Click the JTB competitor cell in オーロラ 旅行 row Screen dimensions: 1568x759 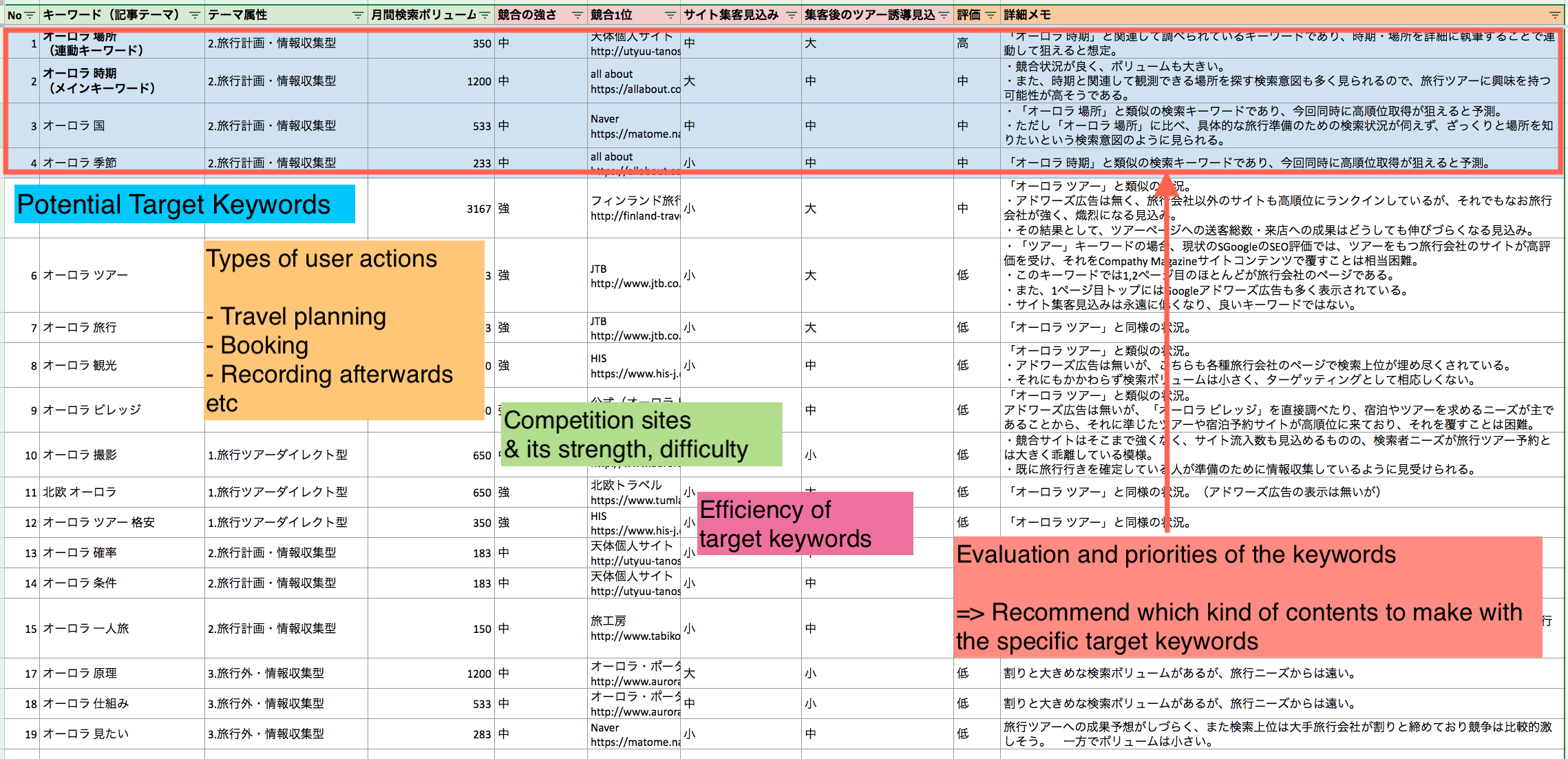tap(634, 328)
